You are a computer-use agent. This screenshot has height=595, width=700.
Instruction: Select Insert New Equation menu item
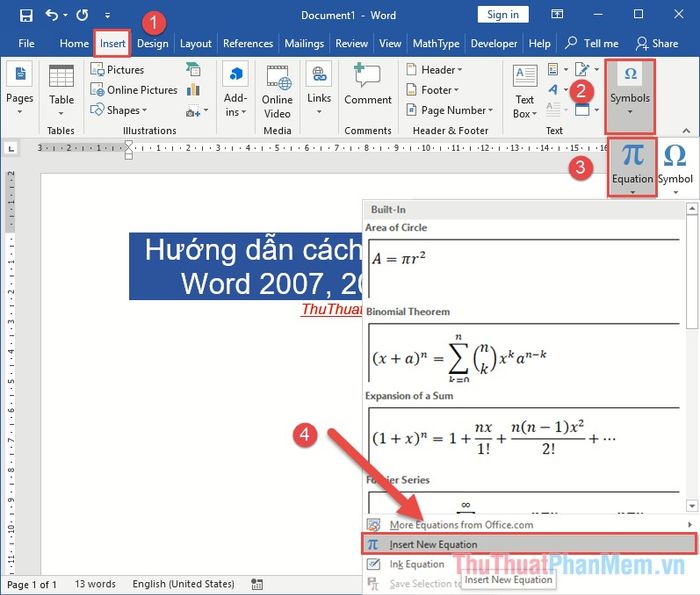pos(433,544)
